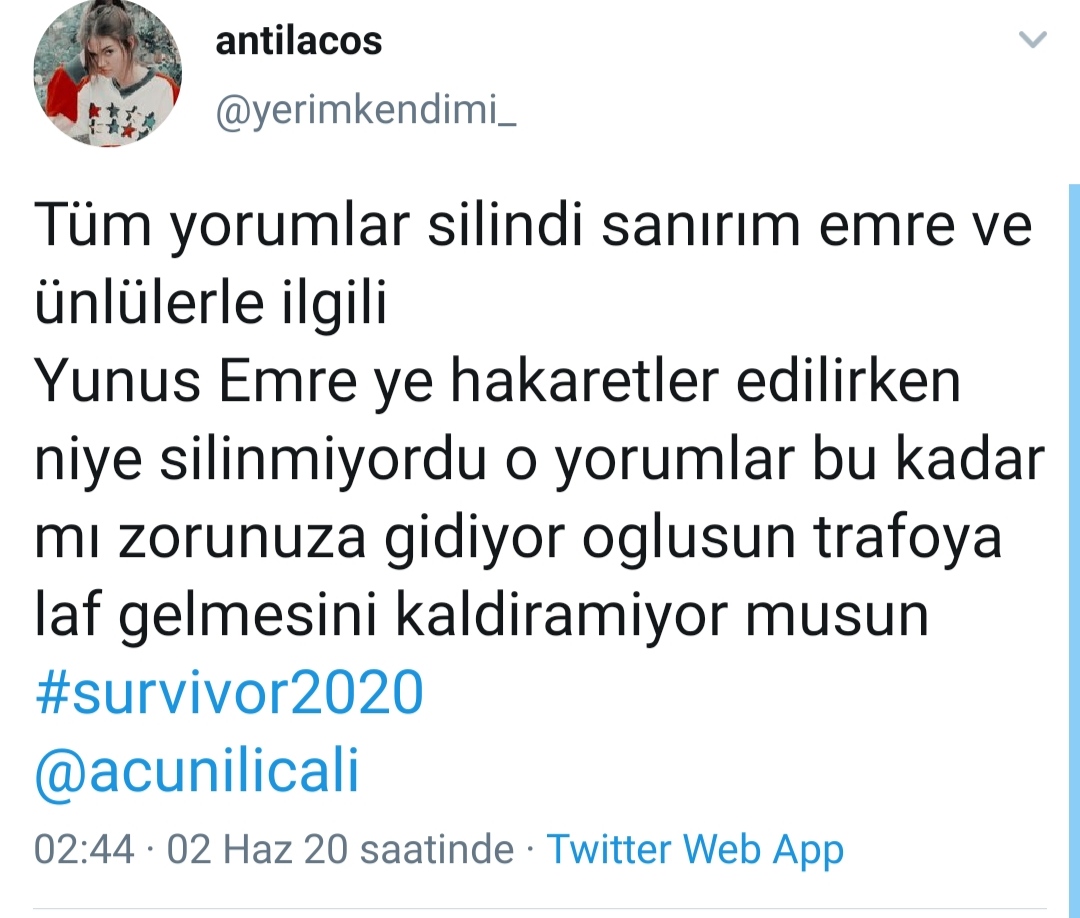This screenshot has height=918, width=1080.
Task: Click the Twitter Web App source link
Action: pos(695,849)
